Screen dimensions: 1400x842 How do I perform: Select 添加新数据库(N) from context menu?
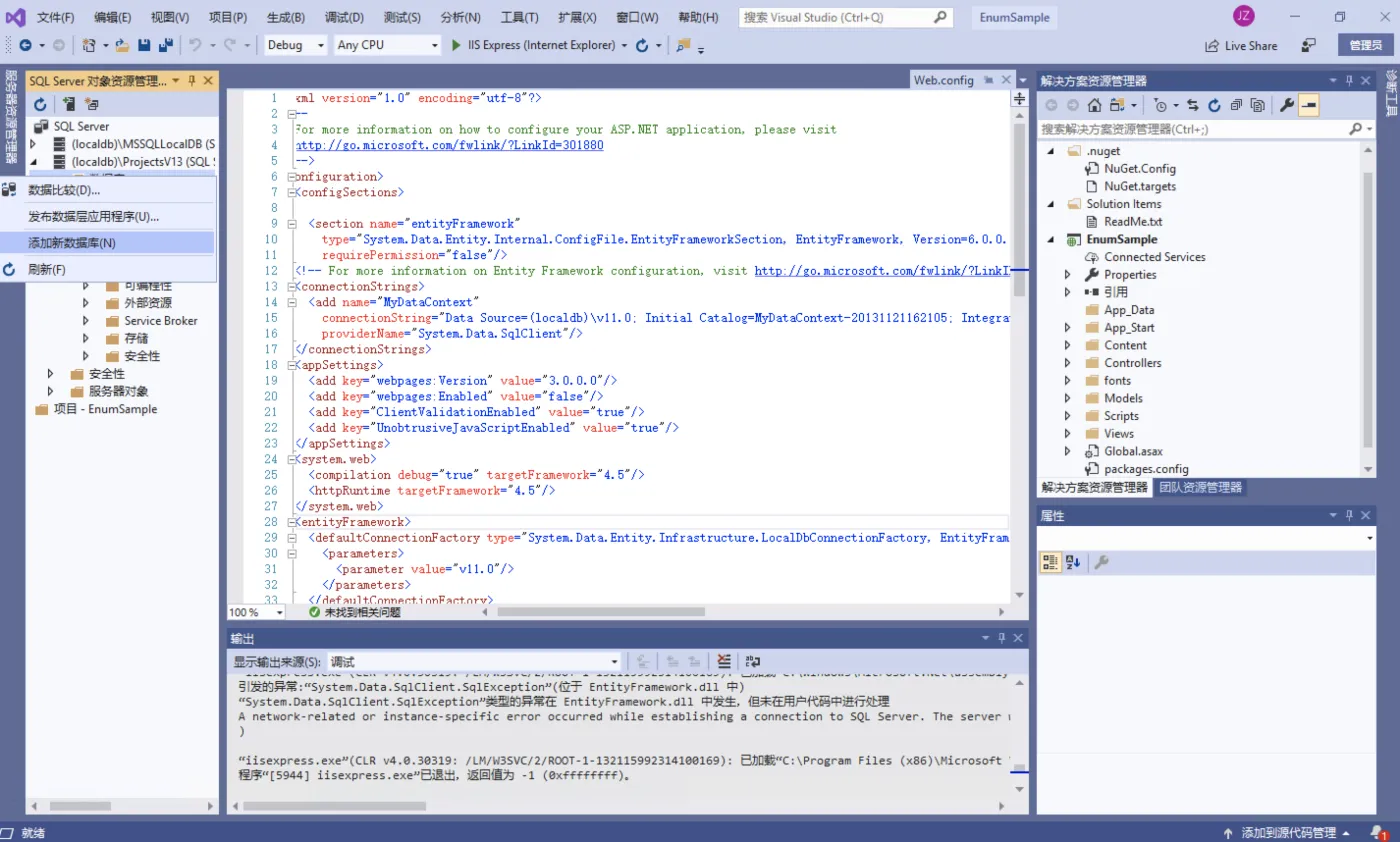(107, 243)
